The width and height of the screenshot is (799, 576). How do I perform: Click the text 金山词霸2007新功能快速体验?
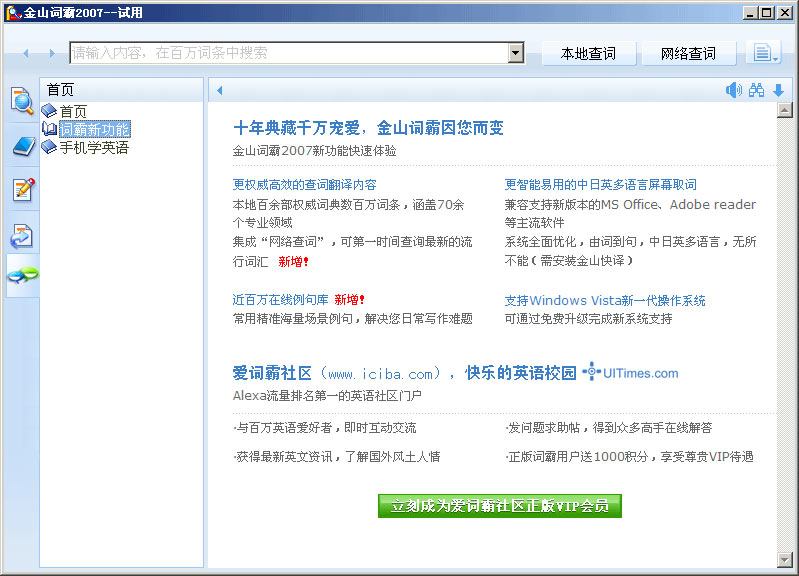314,151
